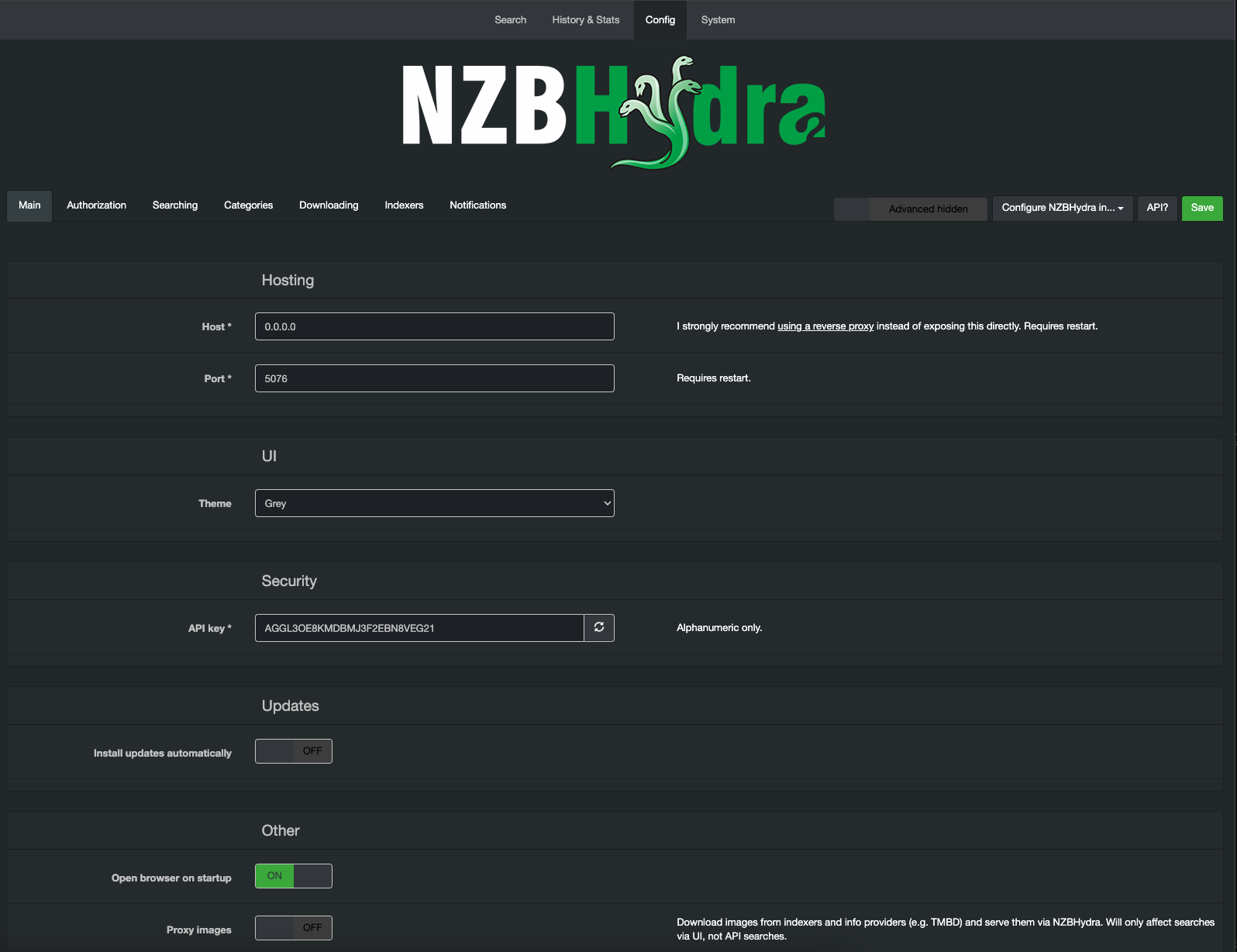1237x952 pixels.
Task: Open the System menu item
Action: coord(718,20)
